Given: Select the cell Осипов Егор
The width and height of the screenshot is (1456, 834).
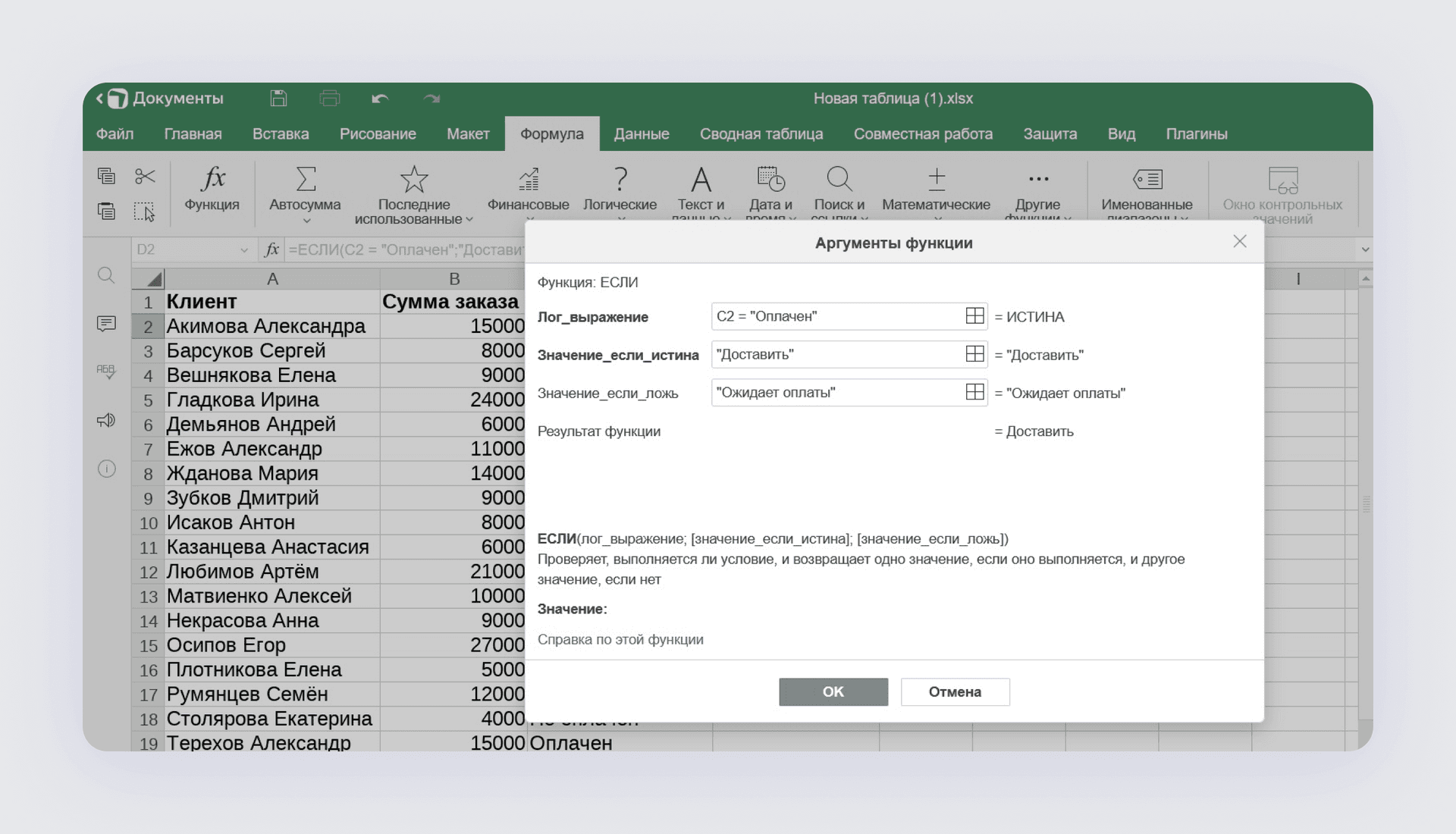Looking at the screenshot, I should [272, 645].
